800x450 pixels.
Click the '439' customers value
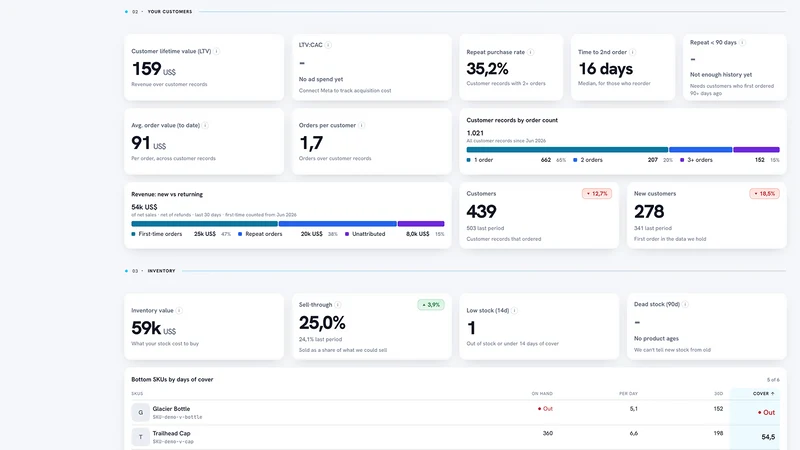(481, 211)
